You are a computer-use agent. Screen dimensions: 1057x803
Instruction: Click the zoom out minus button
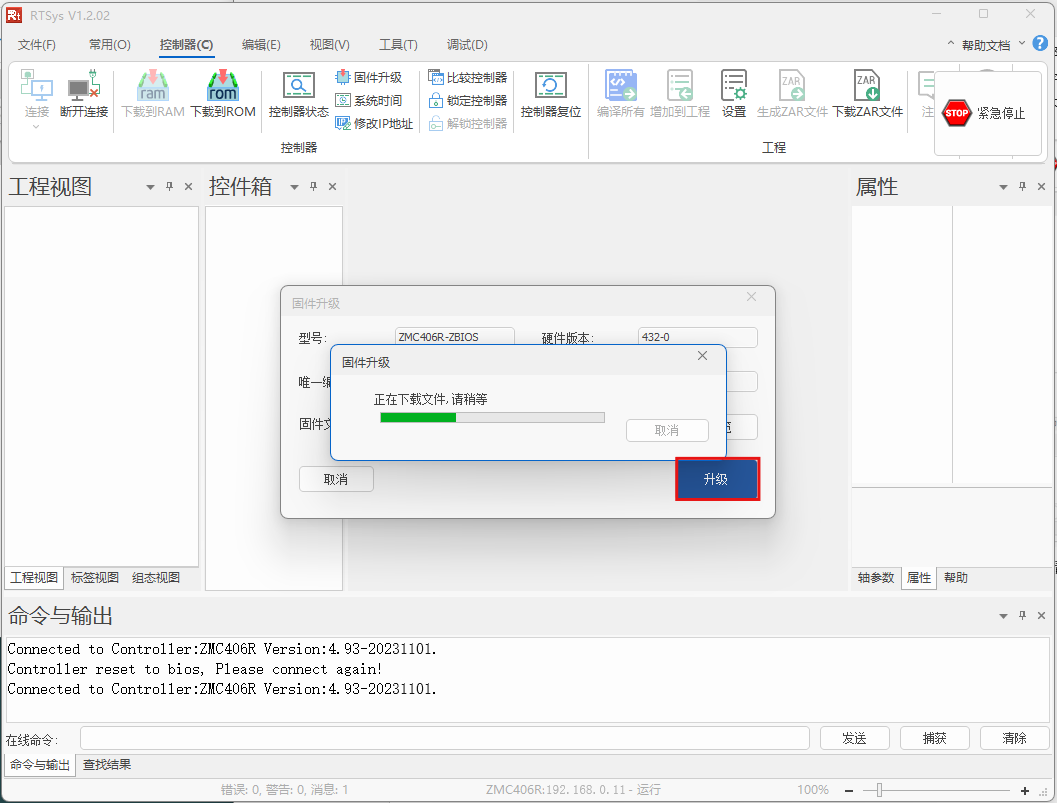[x=849, y=790]
